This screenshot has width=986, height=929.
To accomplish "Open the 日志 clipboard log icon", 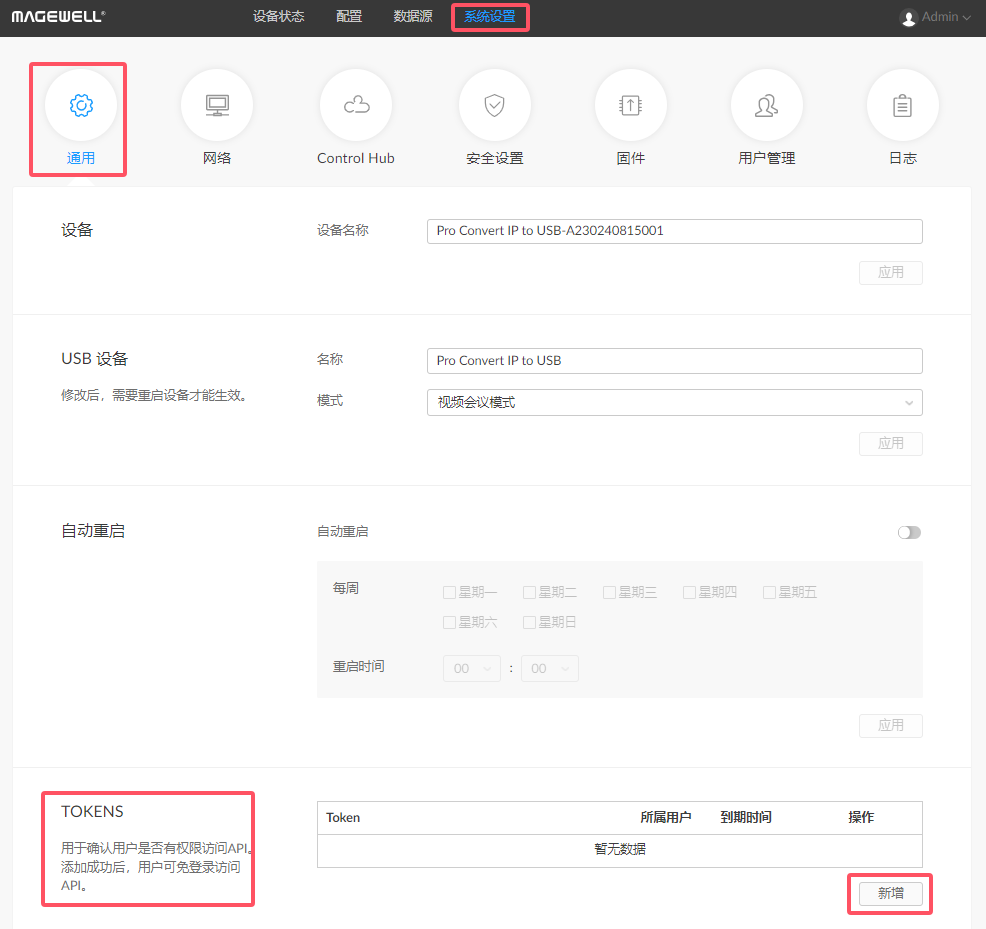I will pos(902,105).
